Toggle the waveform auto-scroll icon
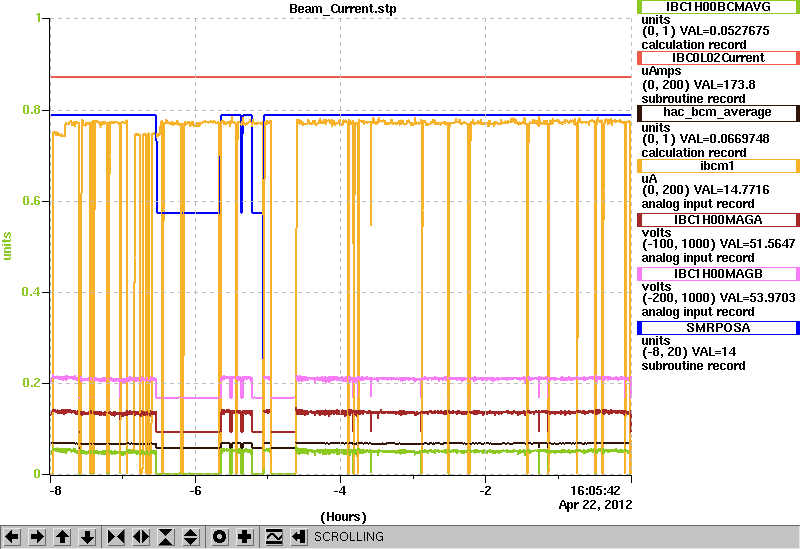This screenshot has height=549, width=800. tap(274, 537)
